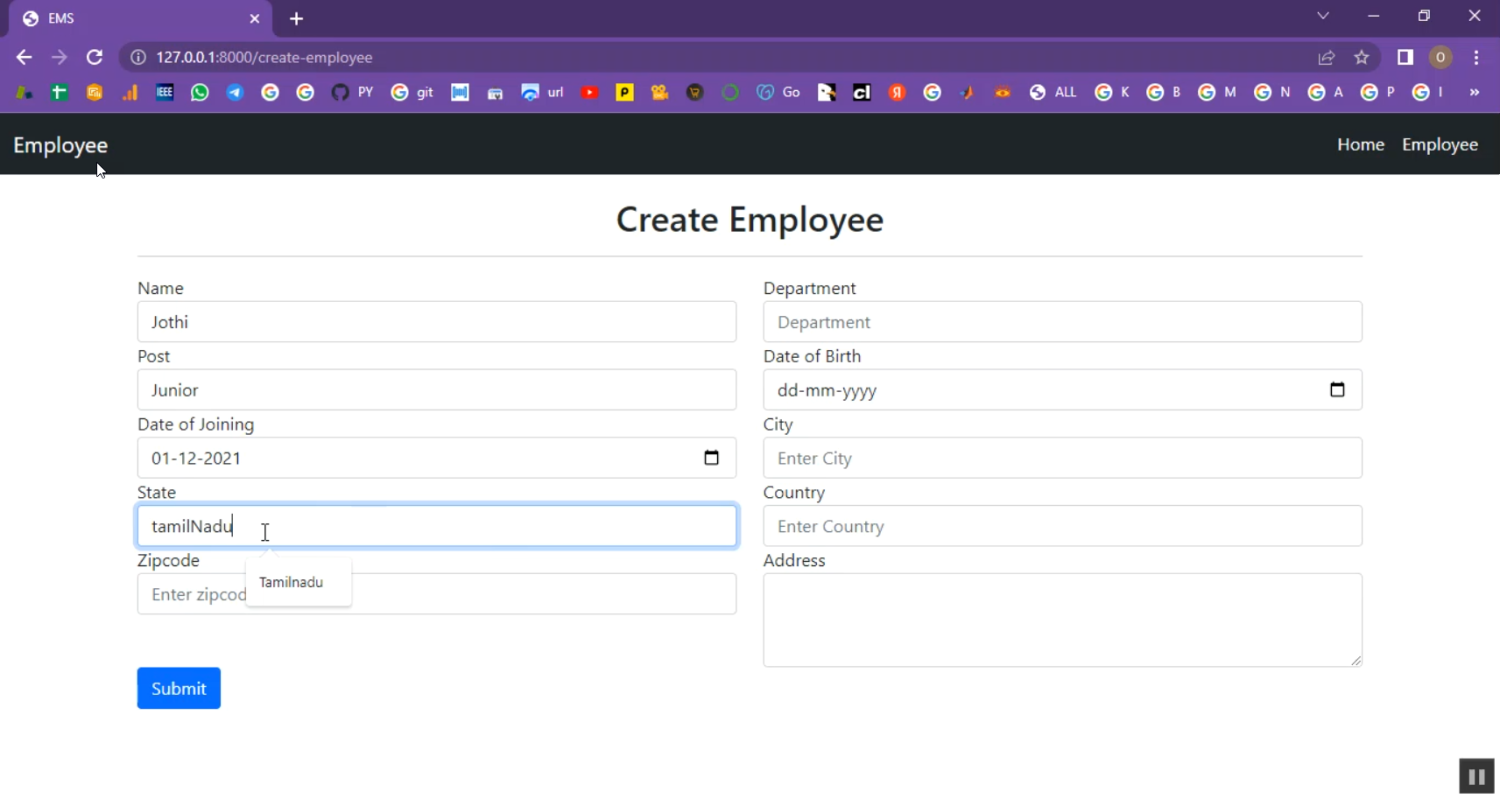Open the Google N bookmark
Screen dimensions: 1500x799
(x=1272, y=93)
